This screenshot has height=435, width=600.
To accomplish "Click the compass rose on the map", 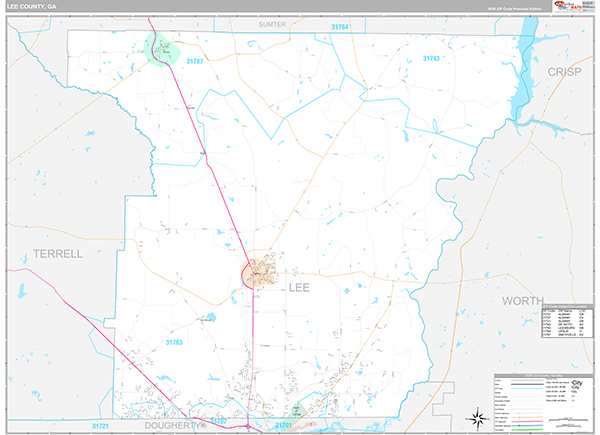I will 477,418.
